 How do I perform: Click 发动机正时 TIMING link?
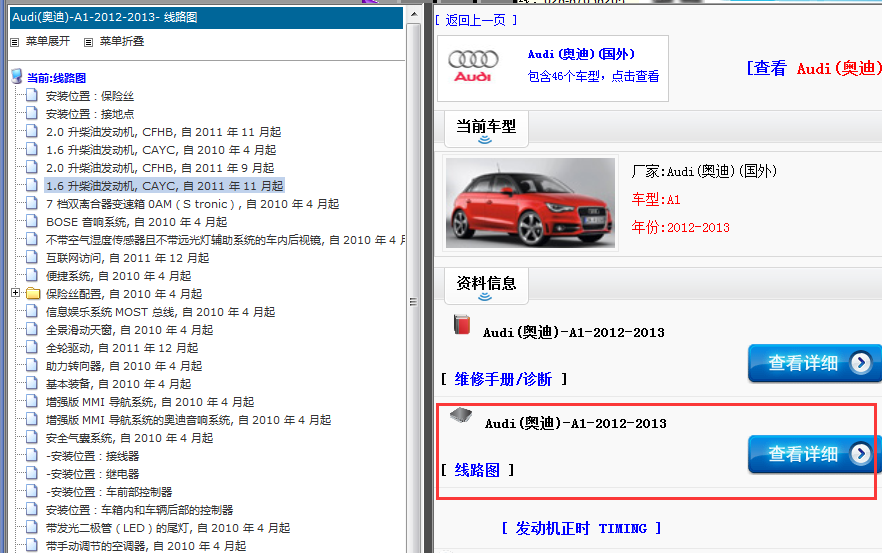[x=581, y=528]
